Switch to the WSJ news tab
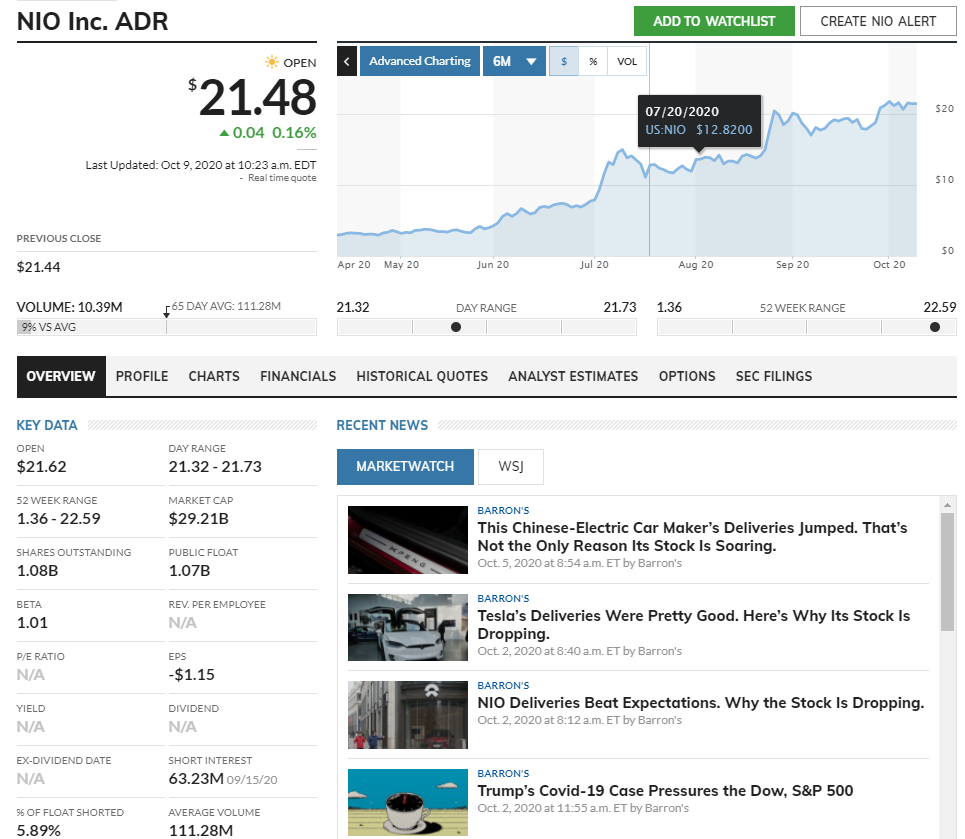The width and height of the screenshot is (965, 839). (511, 467)
